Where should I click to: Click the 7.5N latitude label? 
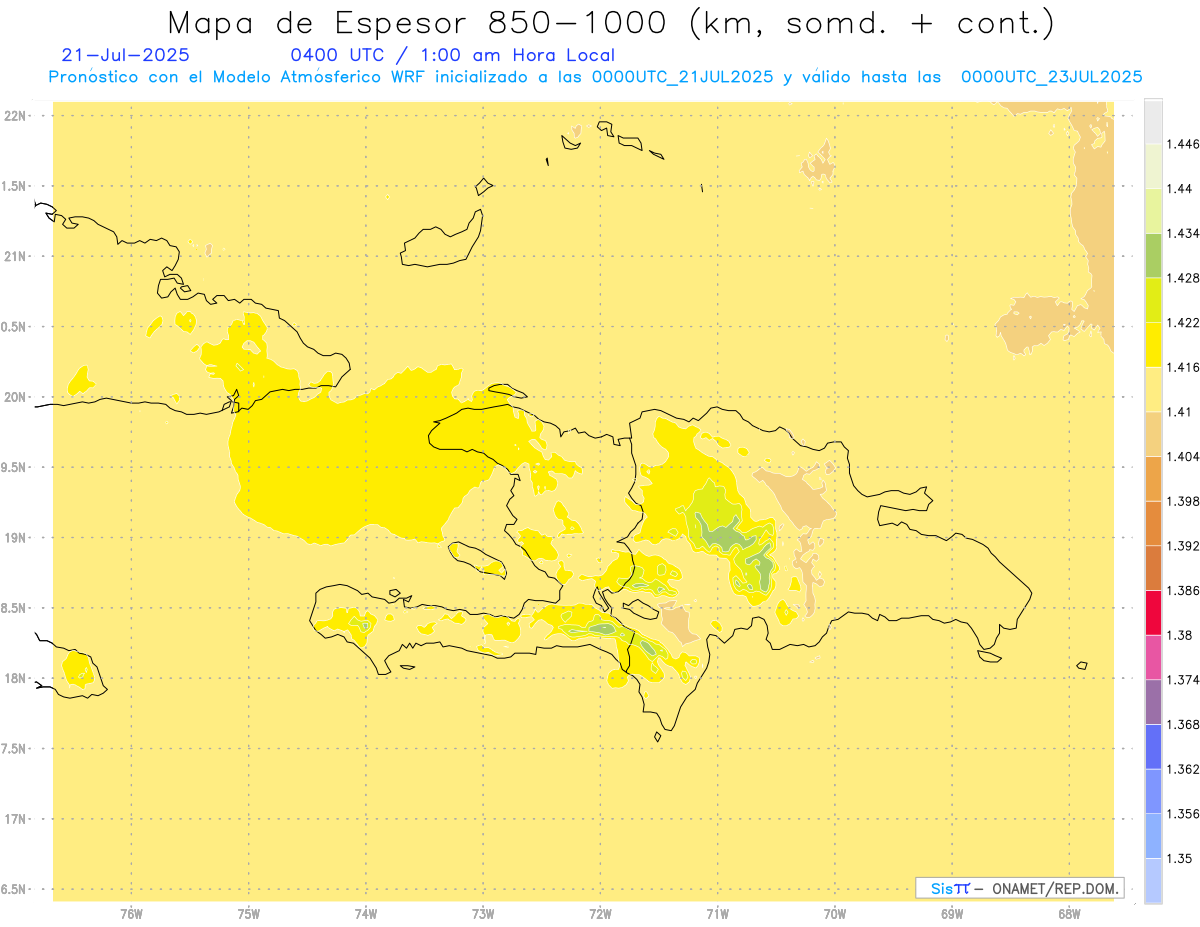(15, 749)
